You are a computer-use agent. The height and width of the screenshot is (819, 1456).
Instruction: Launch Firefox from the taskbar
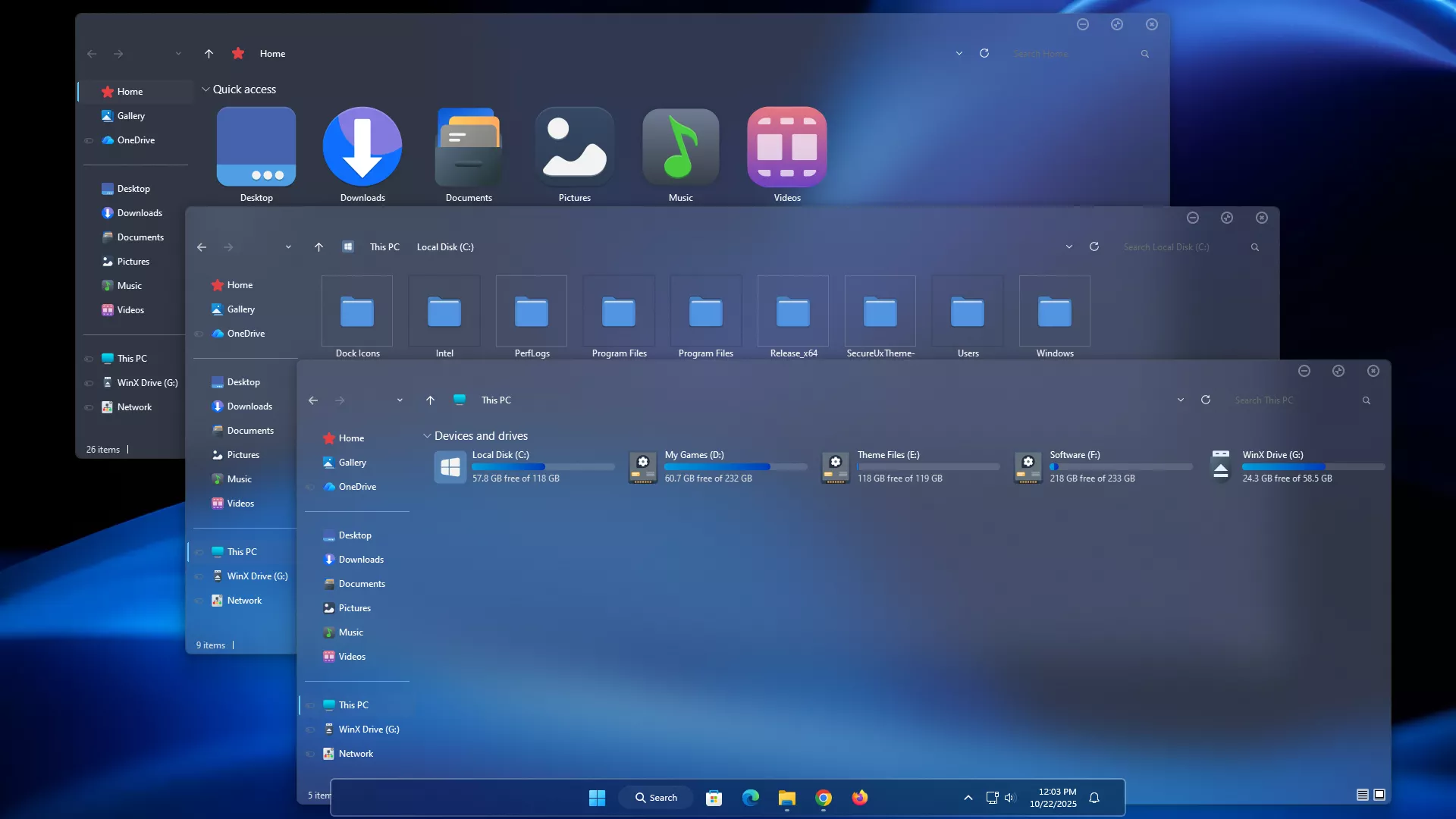859,798
